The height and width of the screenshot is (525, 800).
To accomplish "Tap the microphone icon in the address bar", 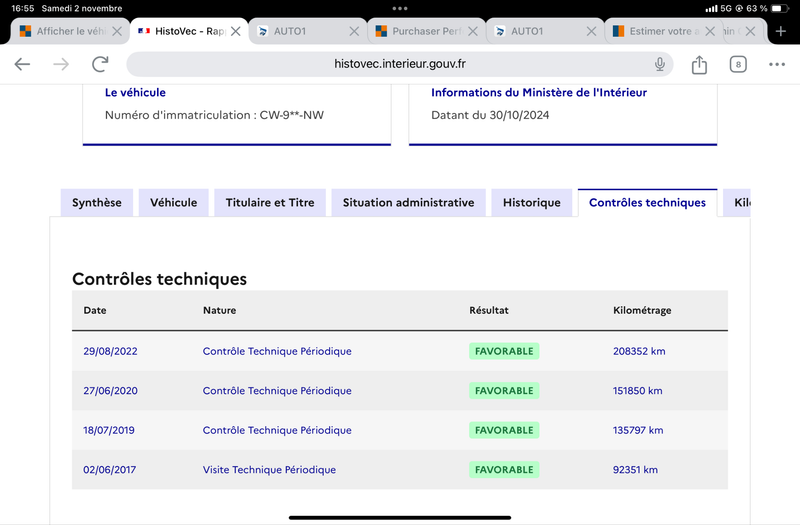I will (x=659, y=64).
